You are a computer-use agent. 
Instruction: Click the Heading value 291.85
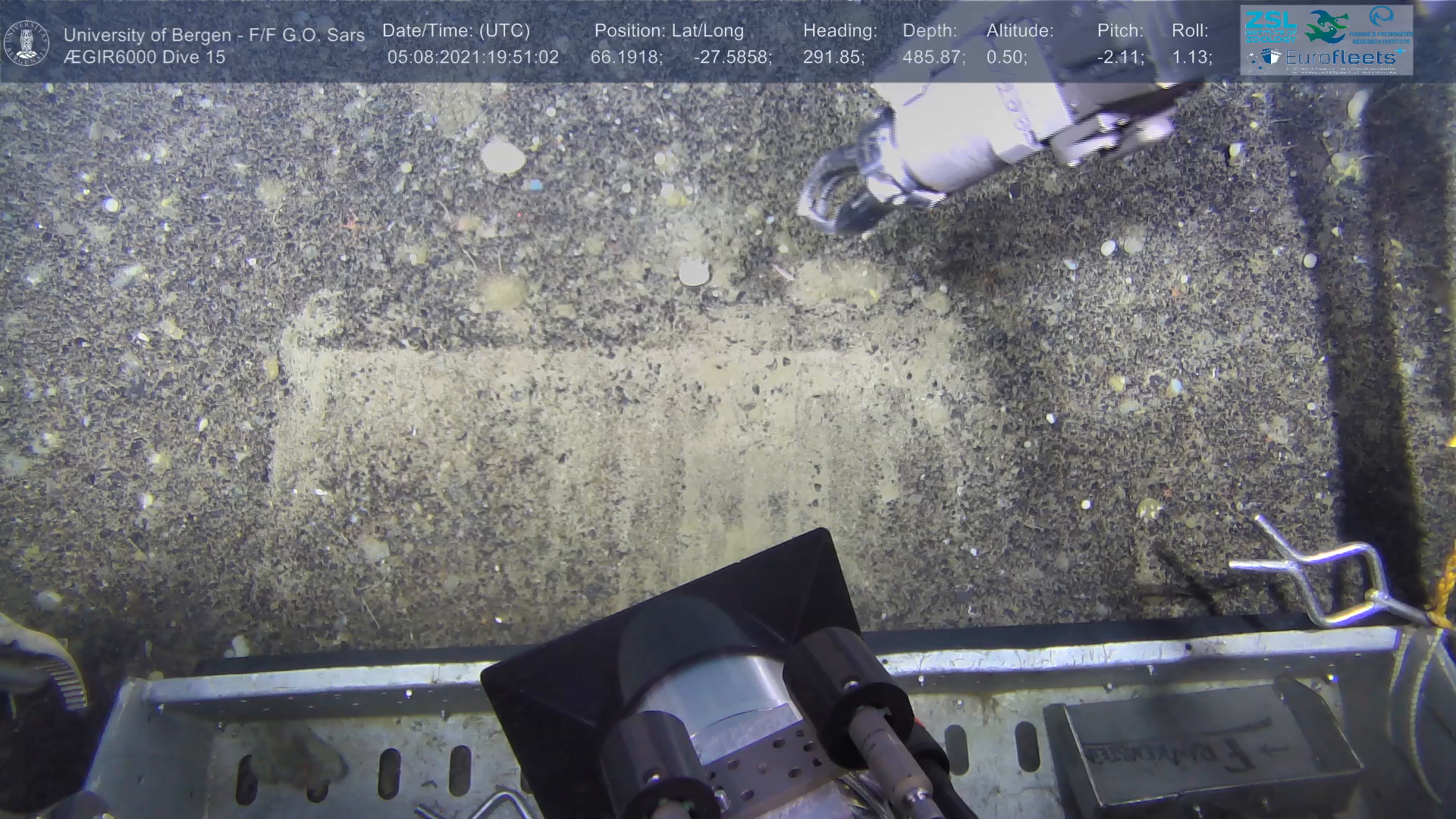click(833, 58)
